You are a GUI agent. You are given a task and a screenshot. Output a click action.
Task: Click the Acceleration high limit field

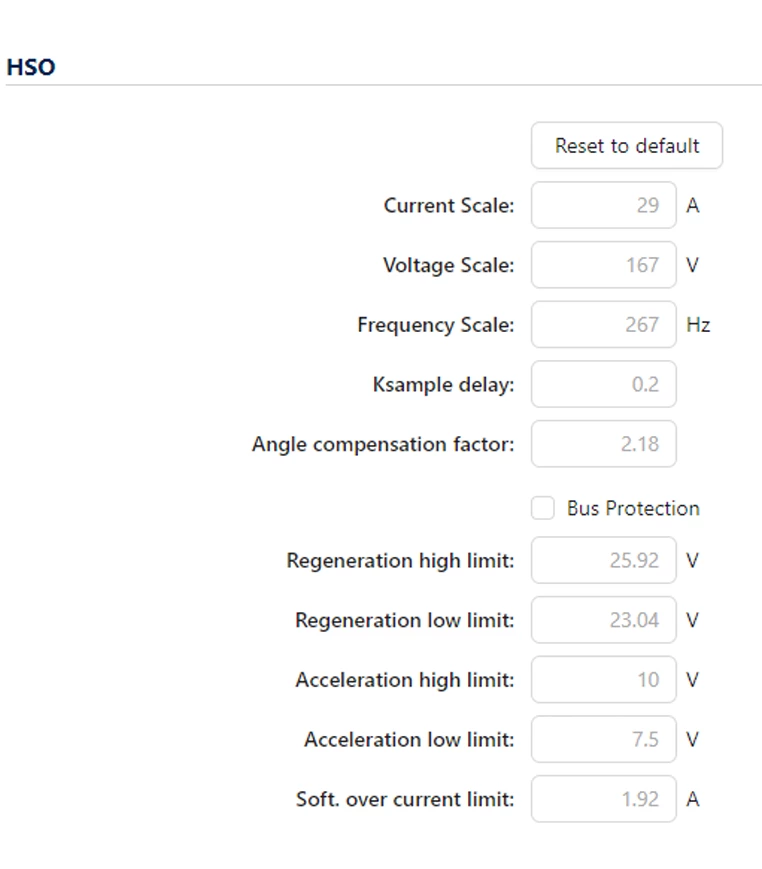(x=604, y=679)
